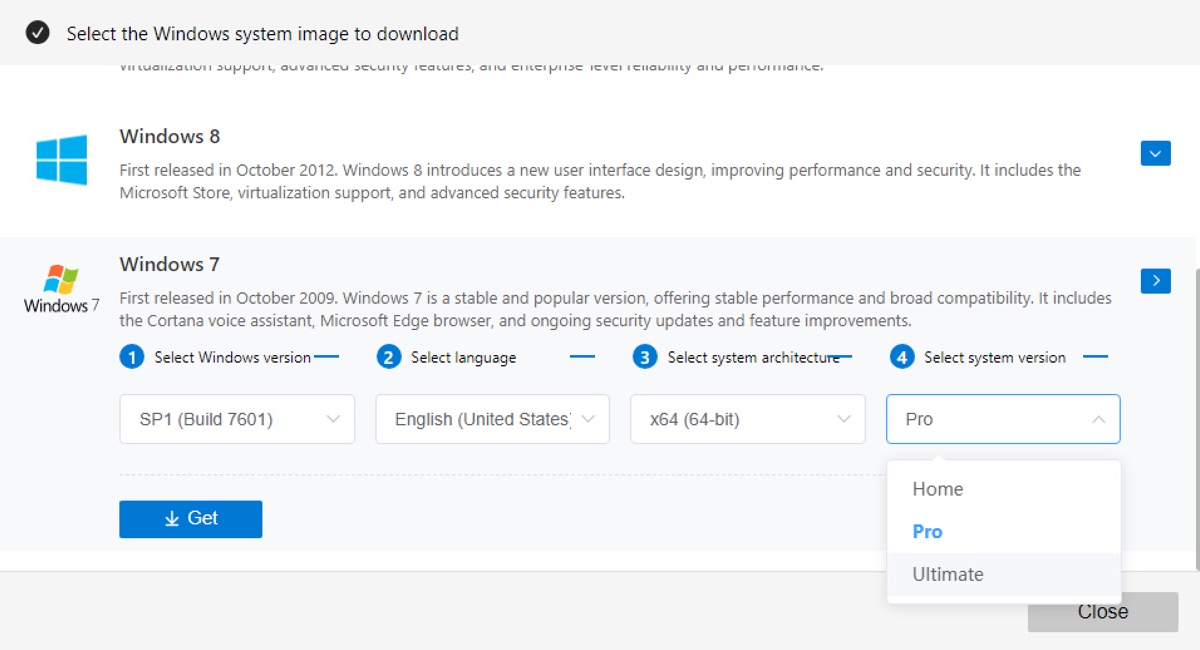1200x650 pixels.
Task: Click the Get button to download
Action: 190,518
